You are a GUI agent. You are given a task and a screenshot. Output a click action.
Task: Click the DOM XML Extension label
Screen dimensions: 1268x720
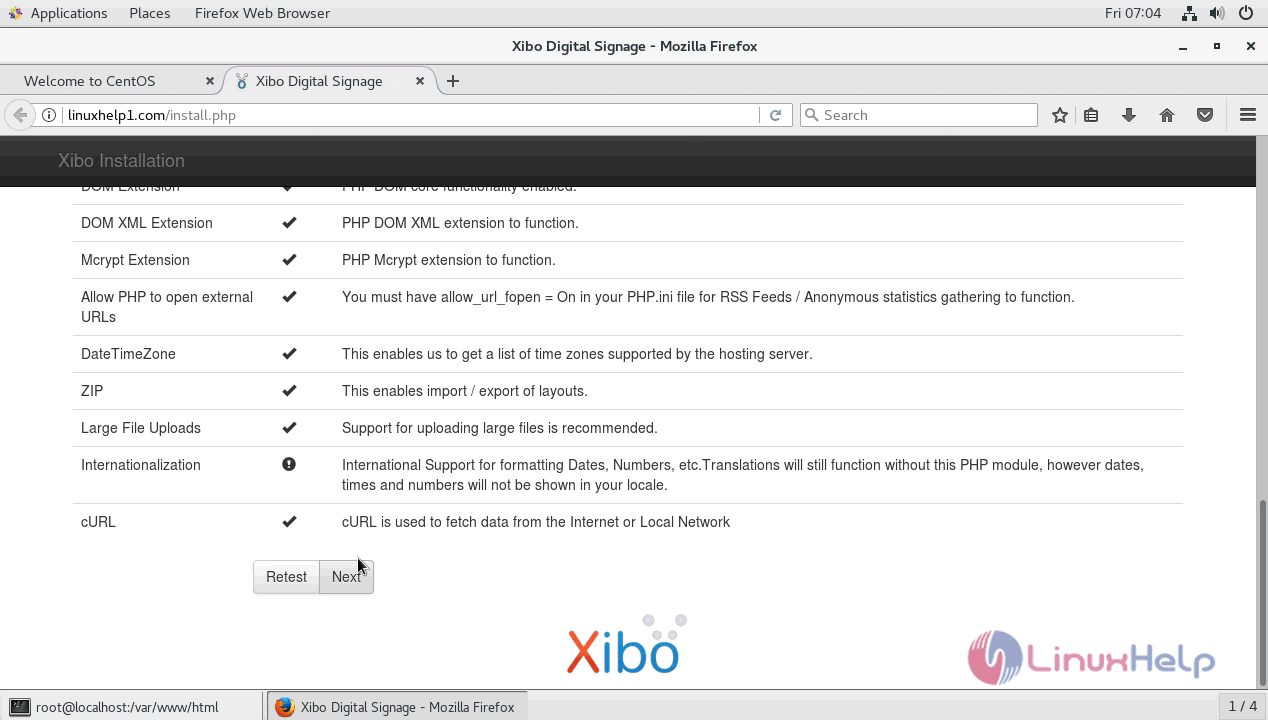pos(147,223)
